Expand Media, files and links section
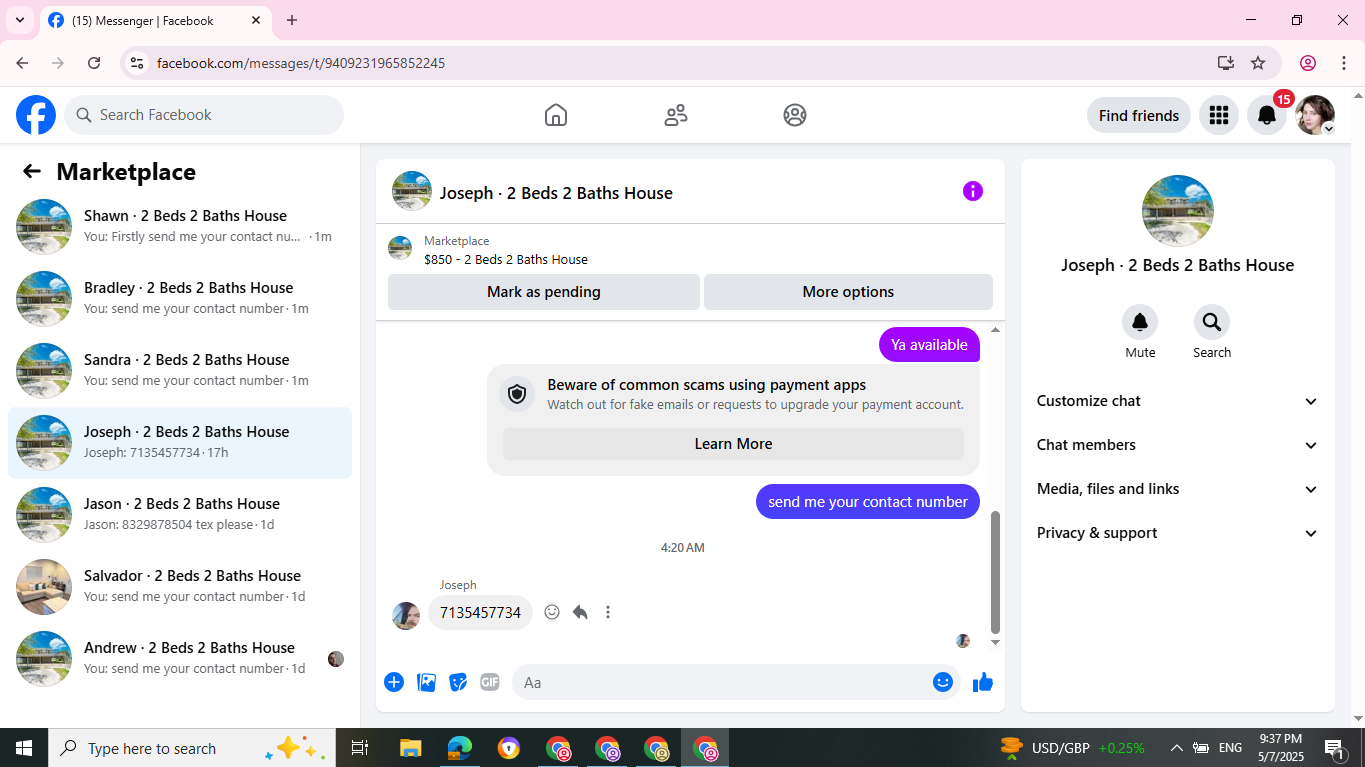The image size is (1365, 767). coord(1177,489)
